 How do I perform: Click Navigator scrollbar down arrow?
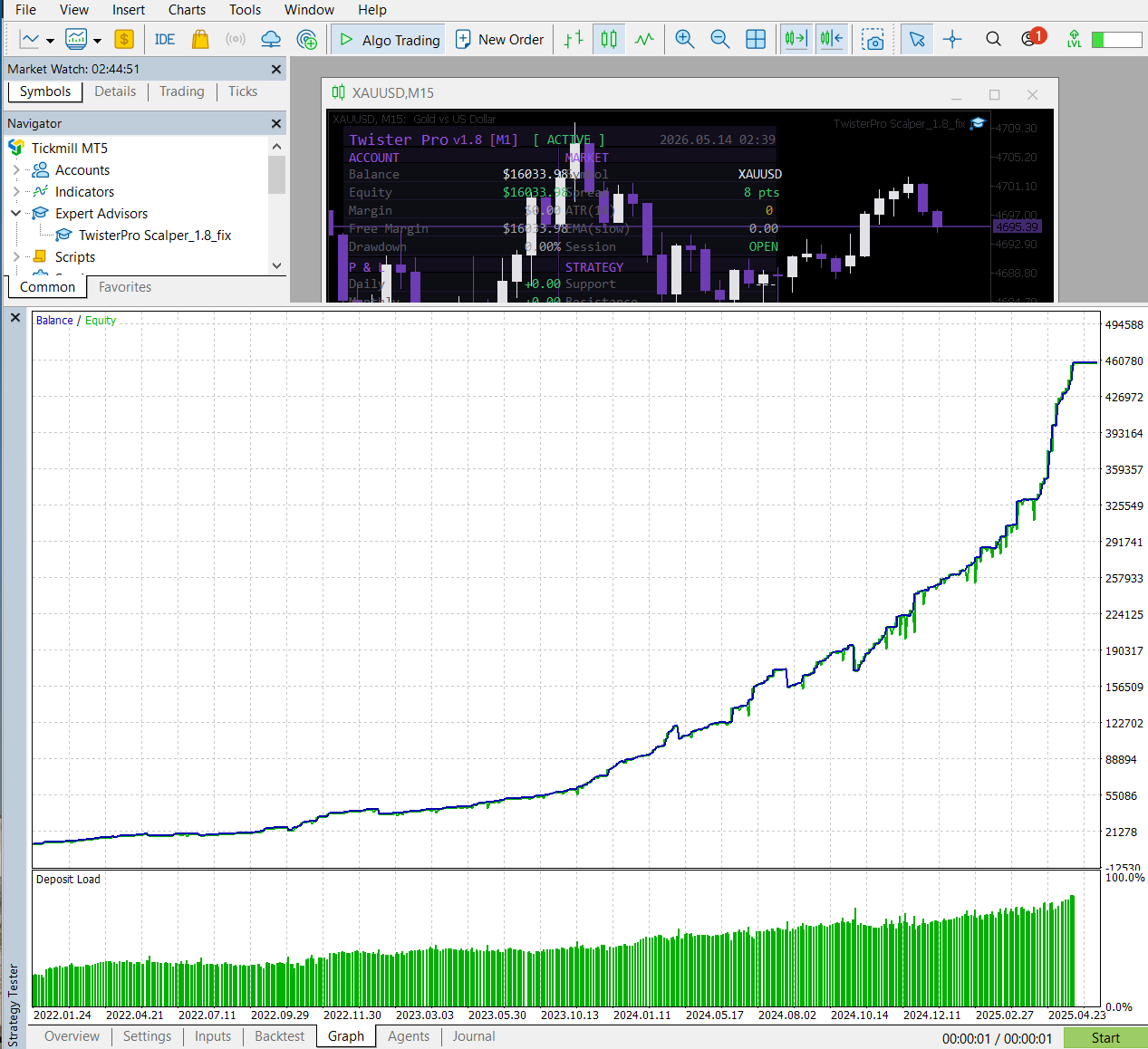[x=276, y=265]
